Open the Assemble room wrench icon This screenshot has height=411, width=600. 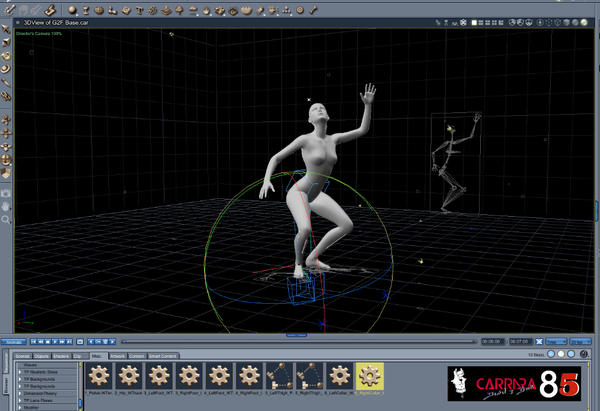pos(10,10)
